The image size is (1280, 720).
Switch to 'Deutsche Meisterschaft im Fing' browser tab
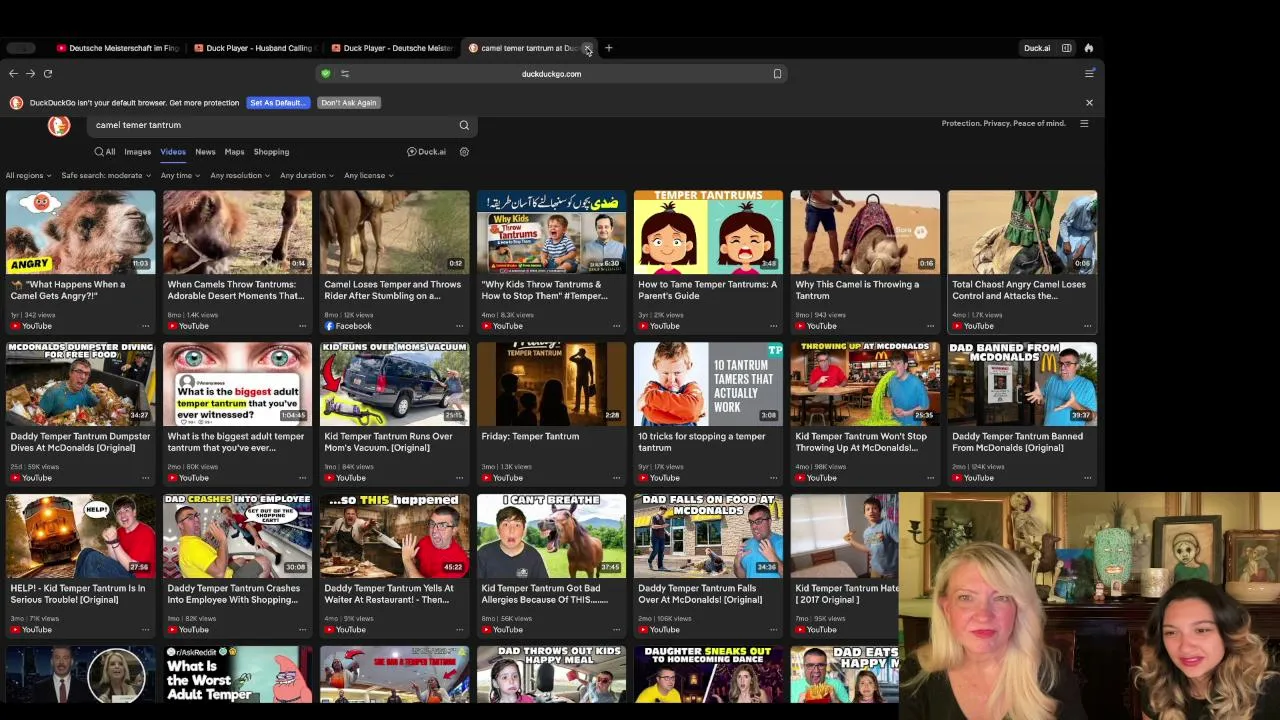coord(118,48)
